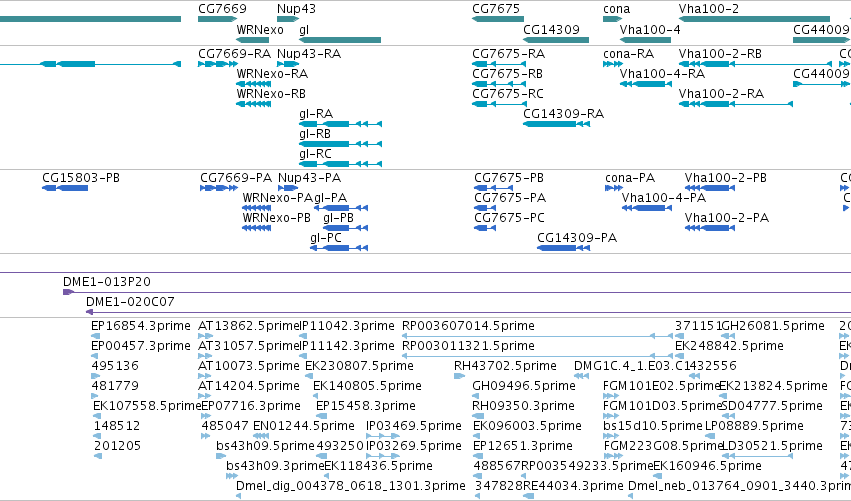Select the AT13862.5prime feature label
Viewport: 851px width, 501px height.
(249, 326)
